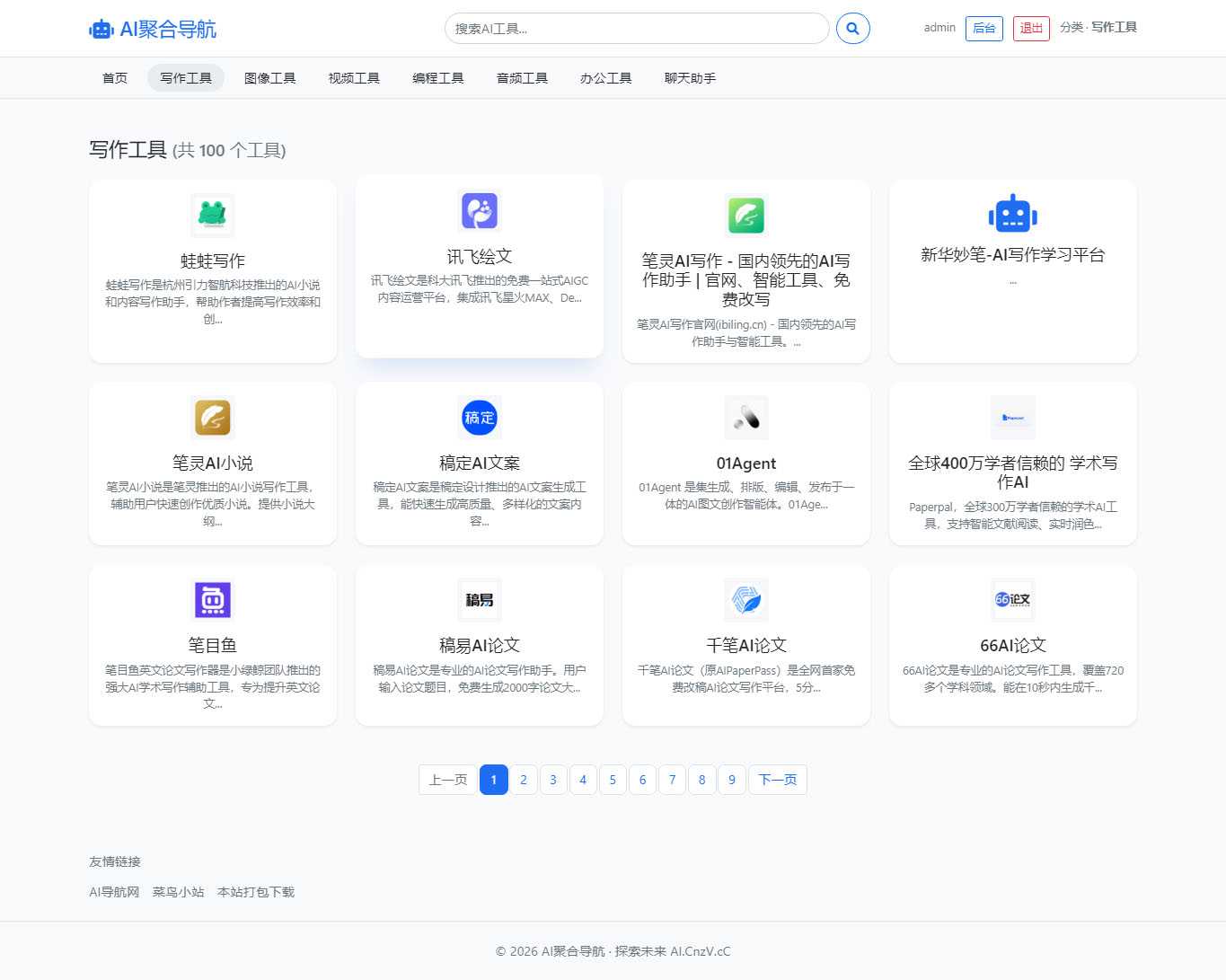The height and width of the screenshot is (980, 1226).
Task: Click the search magnifier icon
Action: [851, 28]
